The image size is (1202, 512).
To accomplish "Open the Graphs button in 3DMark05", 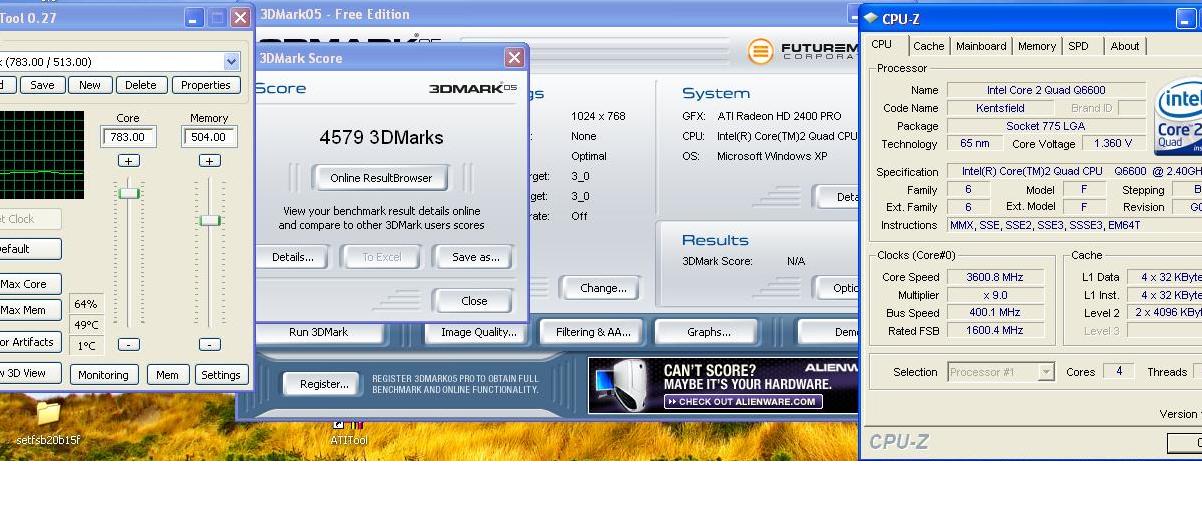I will point(708,332).
